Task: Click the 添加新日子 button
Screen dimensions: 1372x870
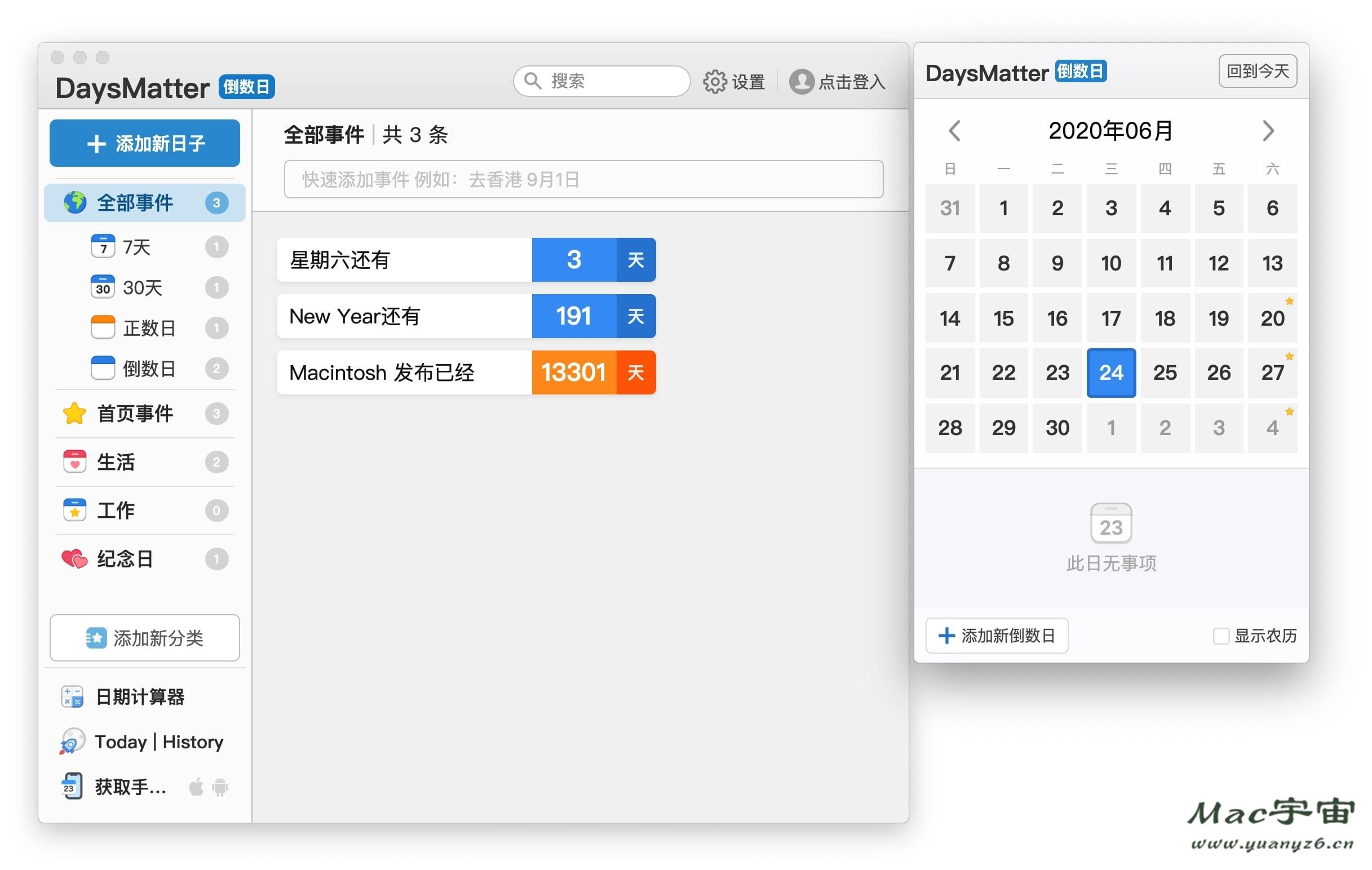Action: click(144, 143)
